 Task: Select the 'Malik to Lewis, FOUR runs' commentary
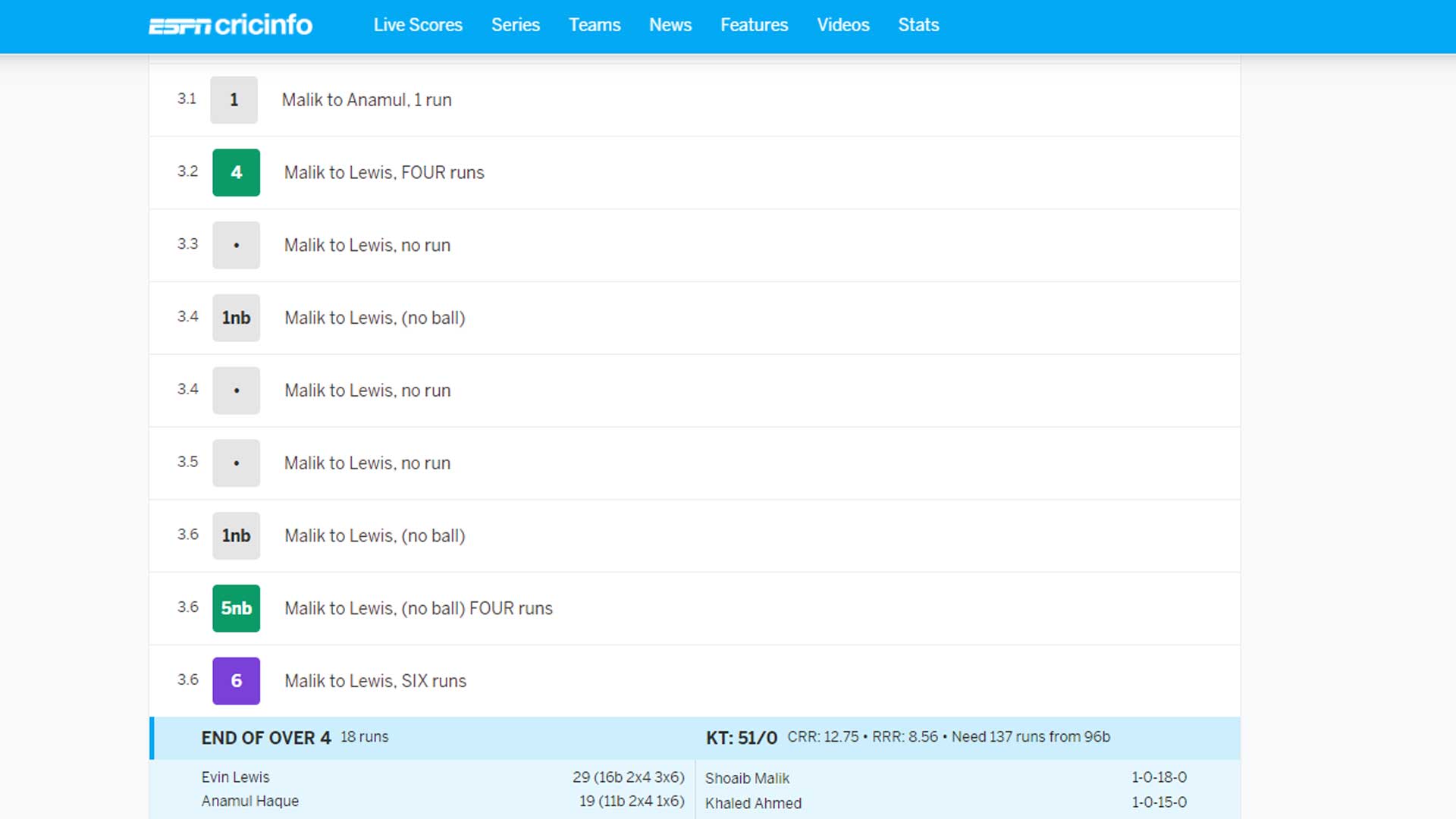click(x=384, y=173)
